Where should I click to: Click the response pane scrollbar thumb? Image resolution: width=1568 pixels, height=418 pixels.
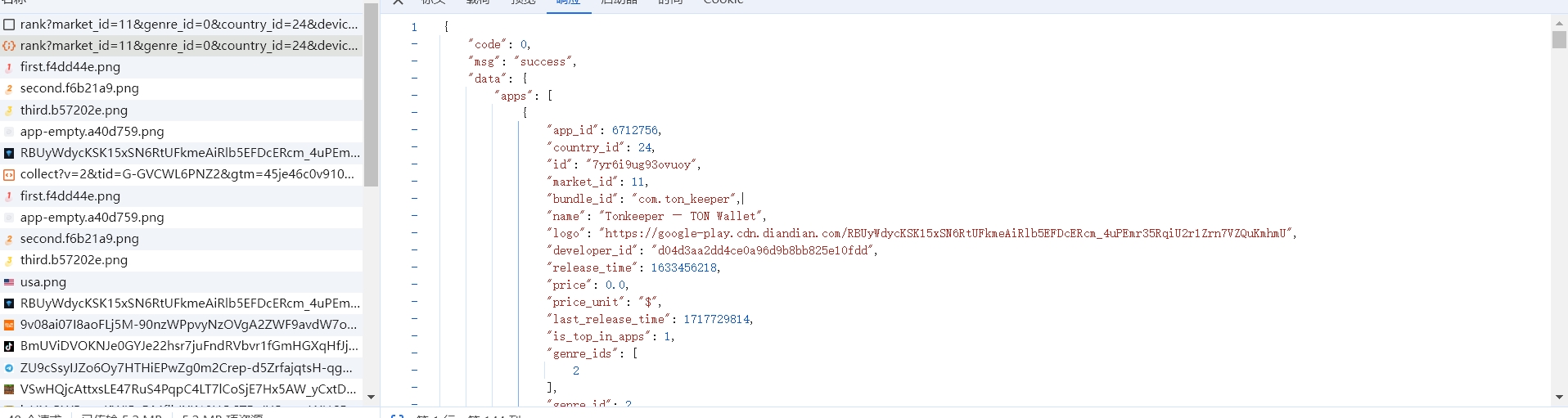coord(1559,39)
